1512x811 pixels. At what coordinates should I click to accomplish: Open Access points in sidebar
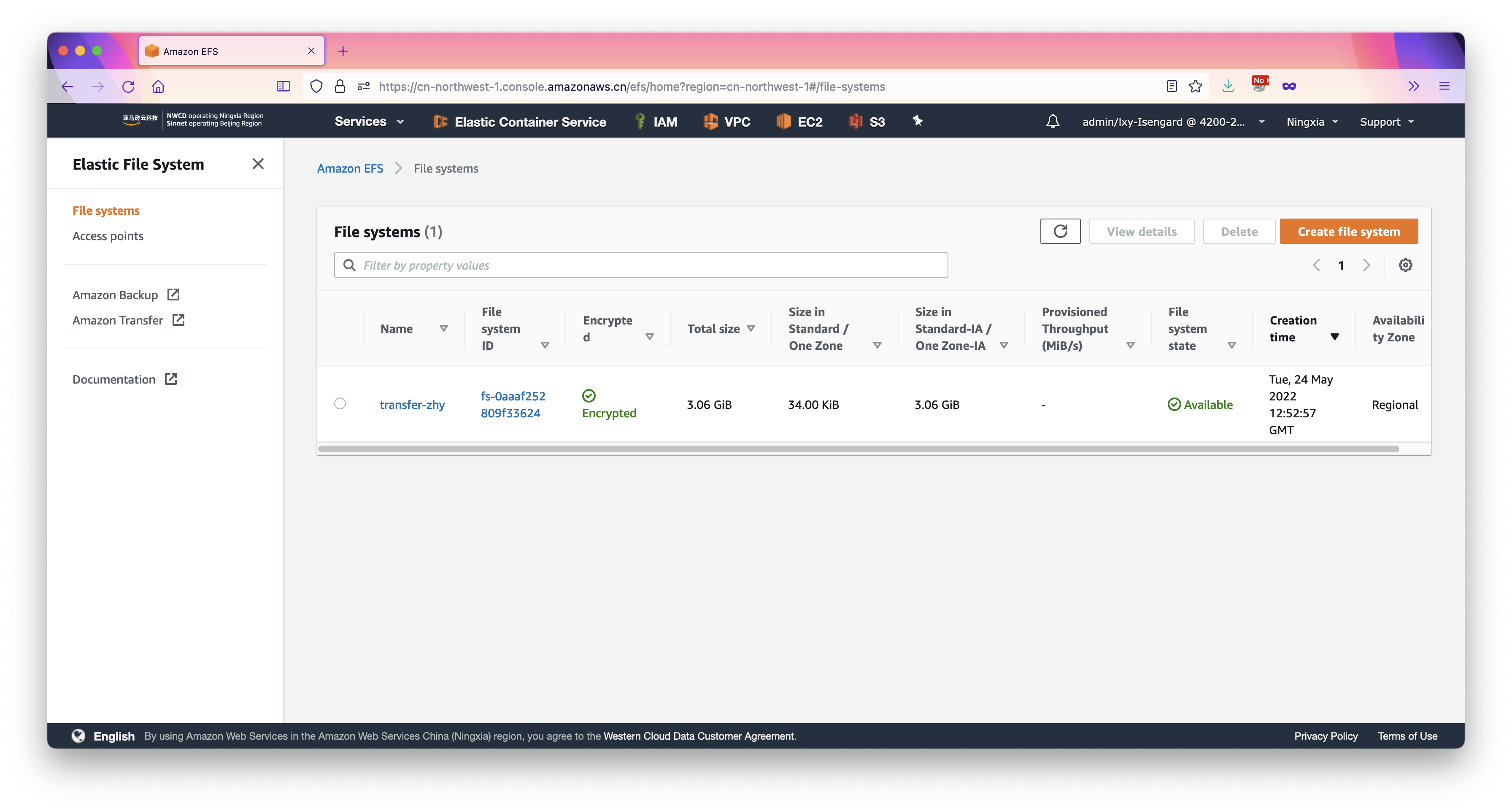(108, 235)
